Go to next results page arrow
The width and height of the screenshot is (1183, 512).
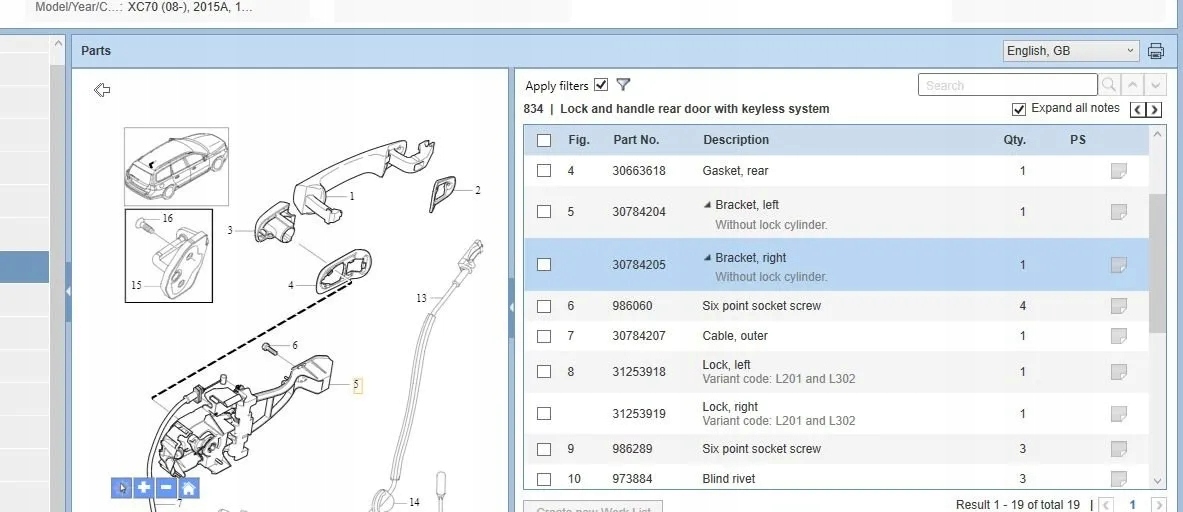pyautogui.click(x=1158, y=505)
